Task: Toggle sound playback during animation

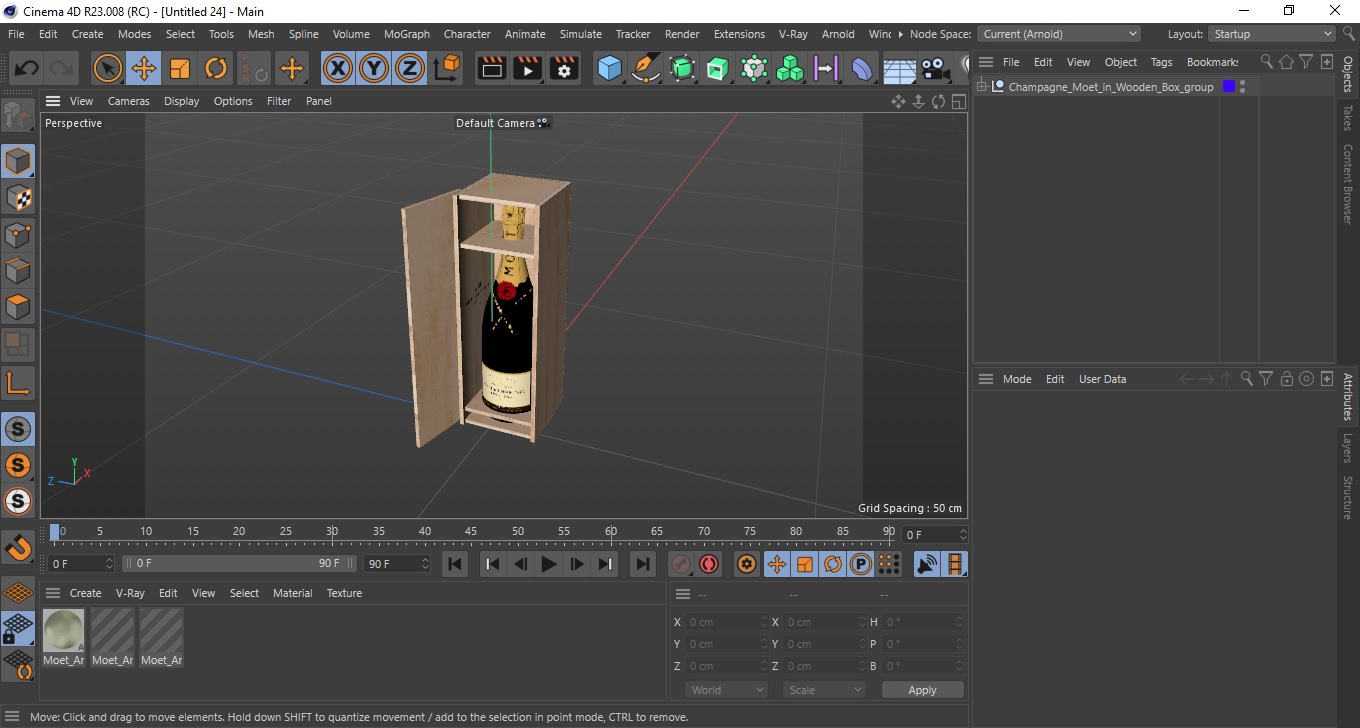Action: tap(927, 564)
